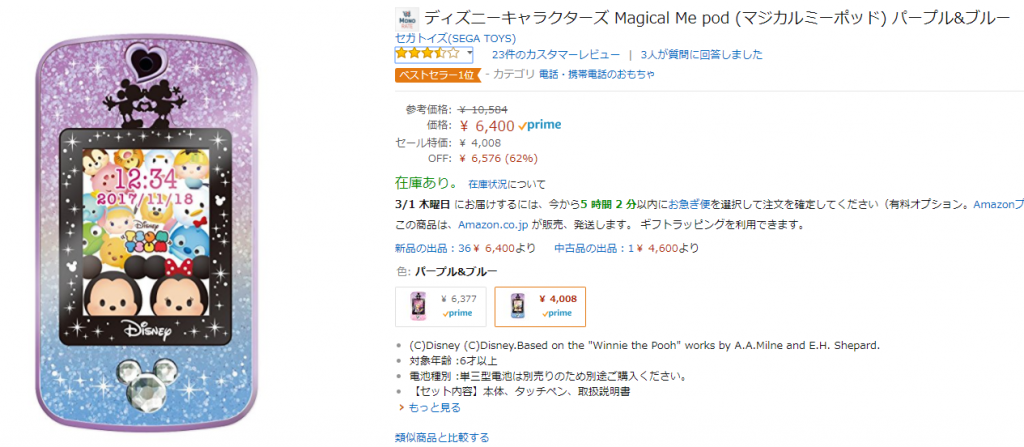
Task: Click the Mono Rate icon beside the title
Action: coord(407,18)
